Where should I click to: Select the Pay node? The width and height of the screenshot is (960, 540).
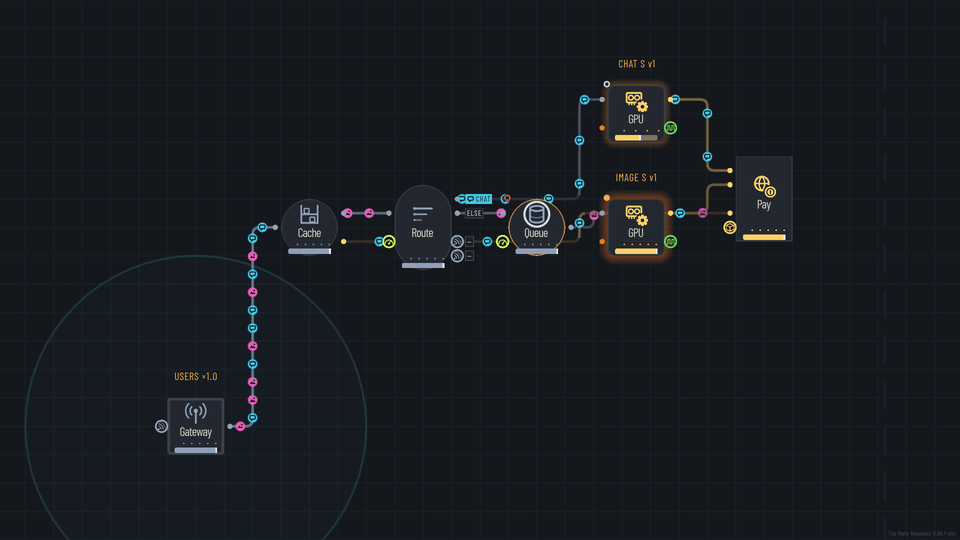tap(763, 199)
